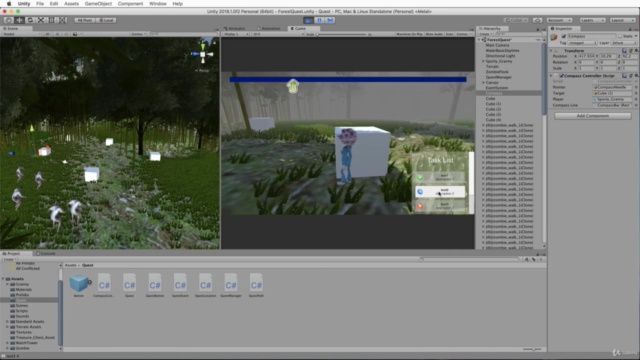This screenshot has width=640, height=360.
Task: Expand Canvas in Hierarchy
Action: [484, 82]
